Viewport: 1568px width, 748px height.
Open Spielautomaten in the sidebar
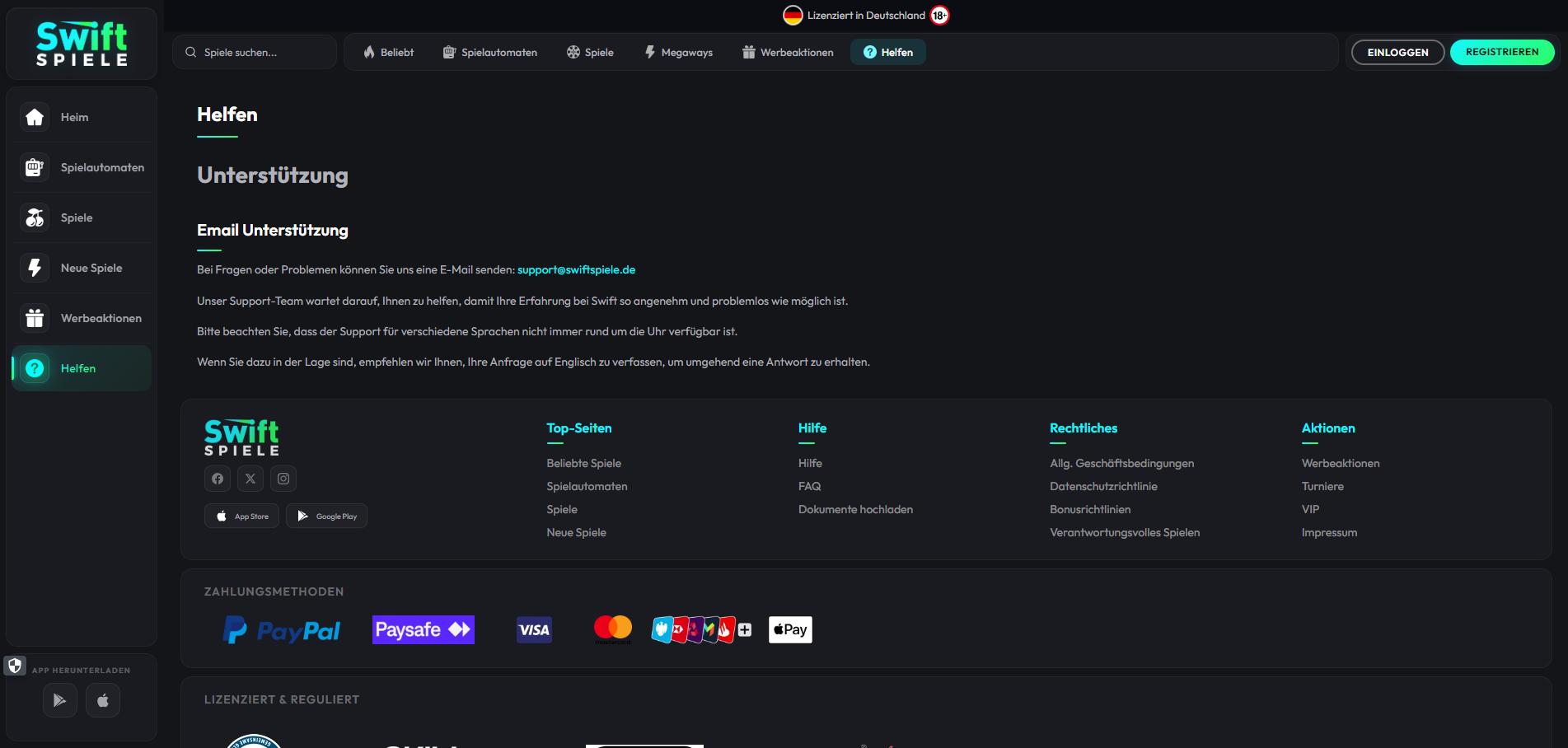[x=82, y=168]
